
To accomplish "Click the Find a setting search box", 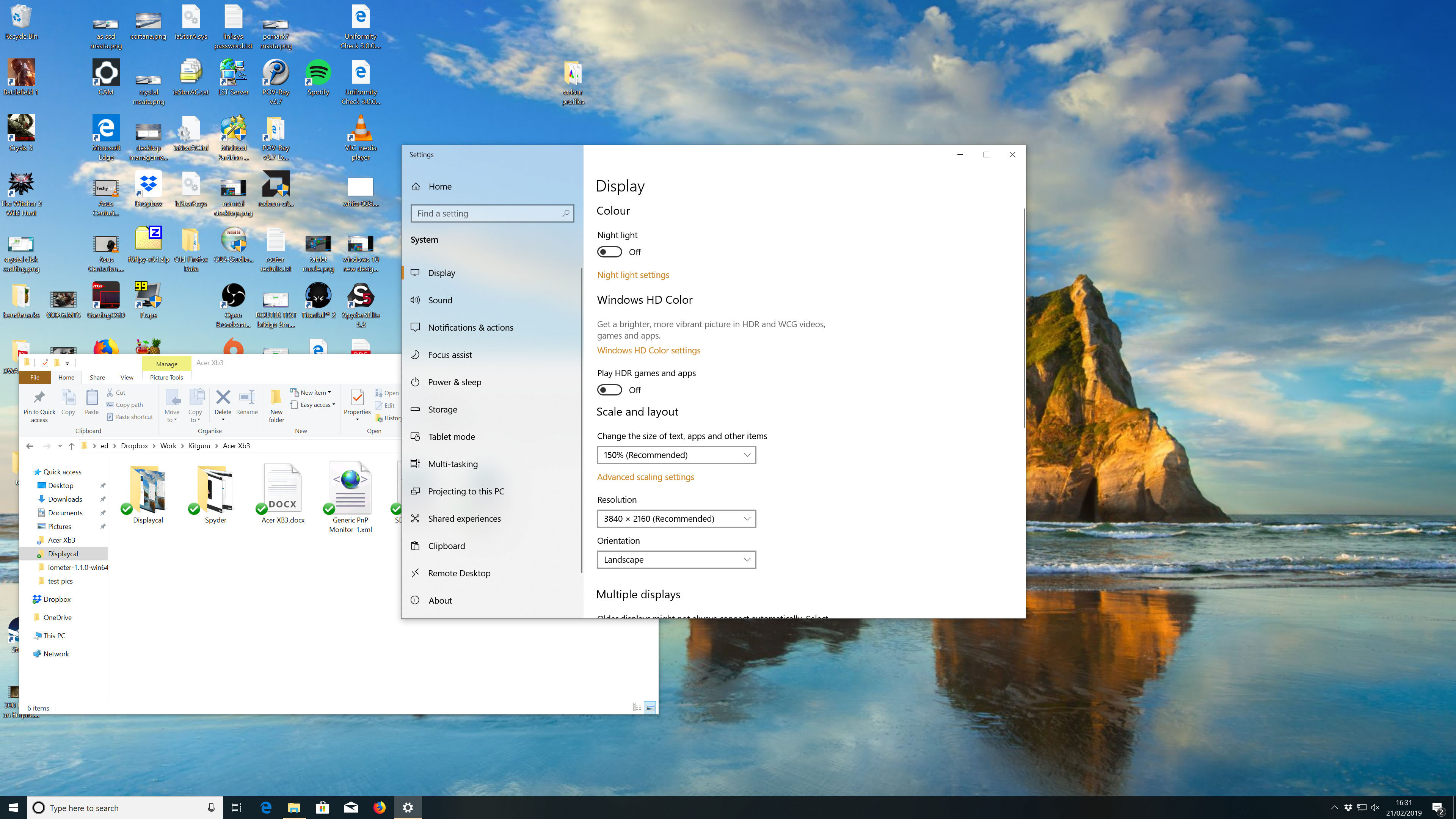I will (487, 213).
